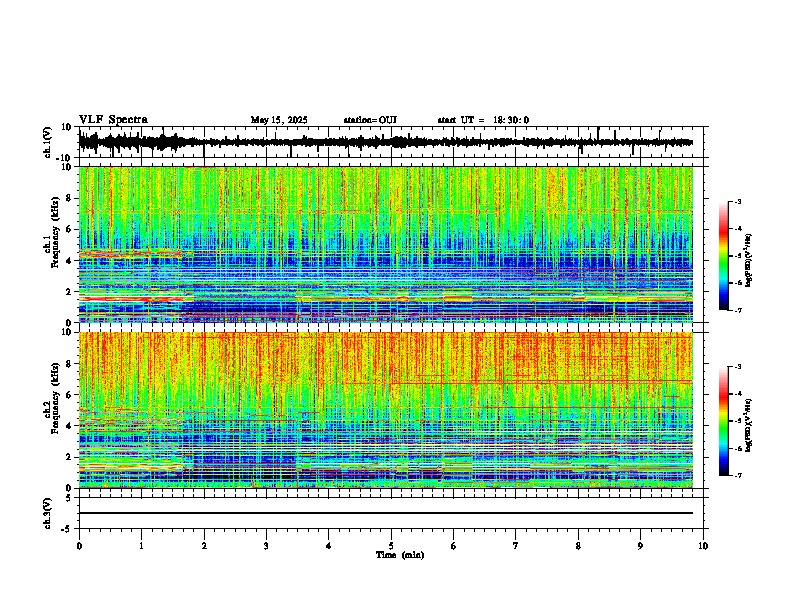Click inside the ch.1 spectrogram panel

click(386, 244)
